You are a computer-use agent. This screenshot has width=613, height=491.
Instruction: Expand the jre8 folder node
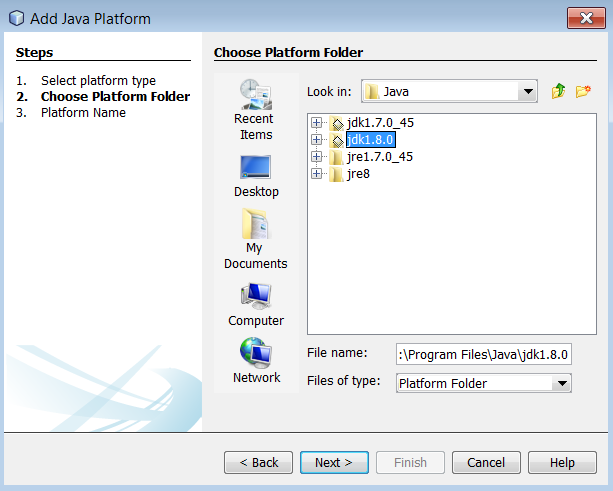pyautogui.click(x=317, y=174)
